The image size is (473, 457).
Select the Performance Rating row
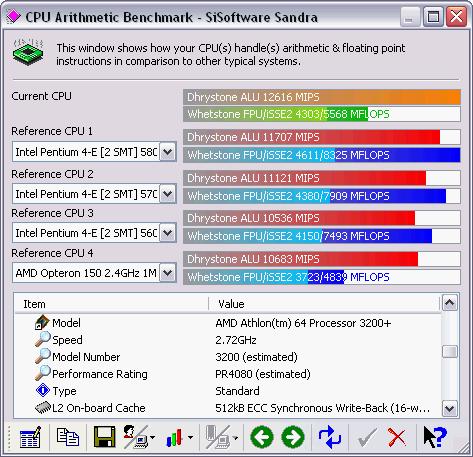228,374
